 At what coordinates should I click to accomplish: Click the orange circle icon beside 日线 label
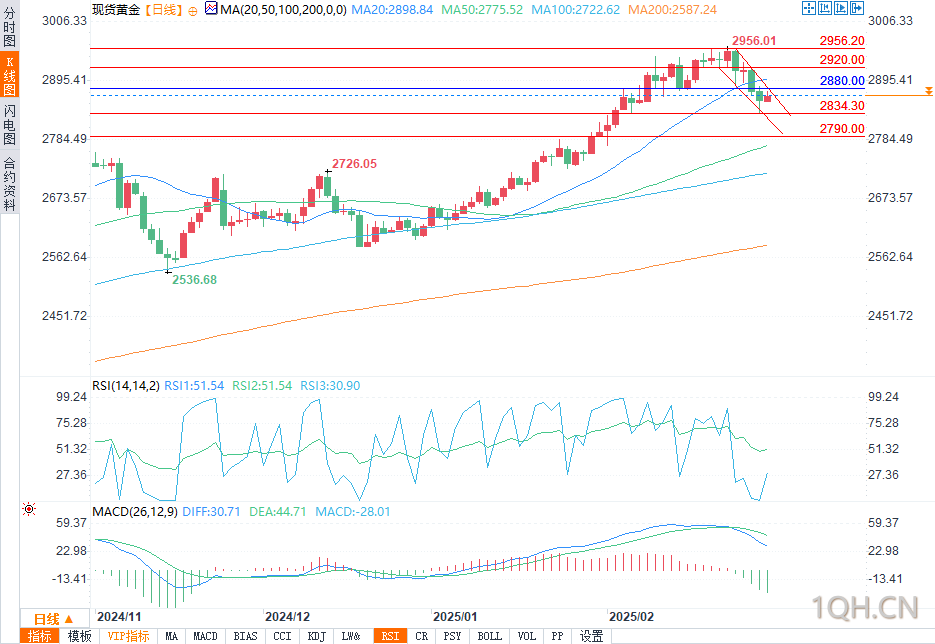point(193,11)
